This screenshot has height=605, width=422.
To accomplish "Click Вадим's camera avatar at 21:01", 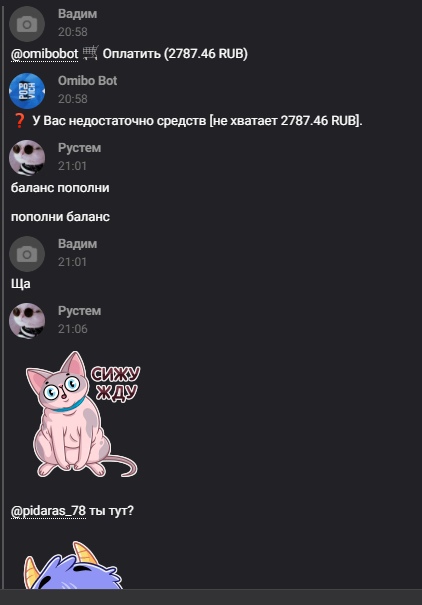I will click(27, 254).
